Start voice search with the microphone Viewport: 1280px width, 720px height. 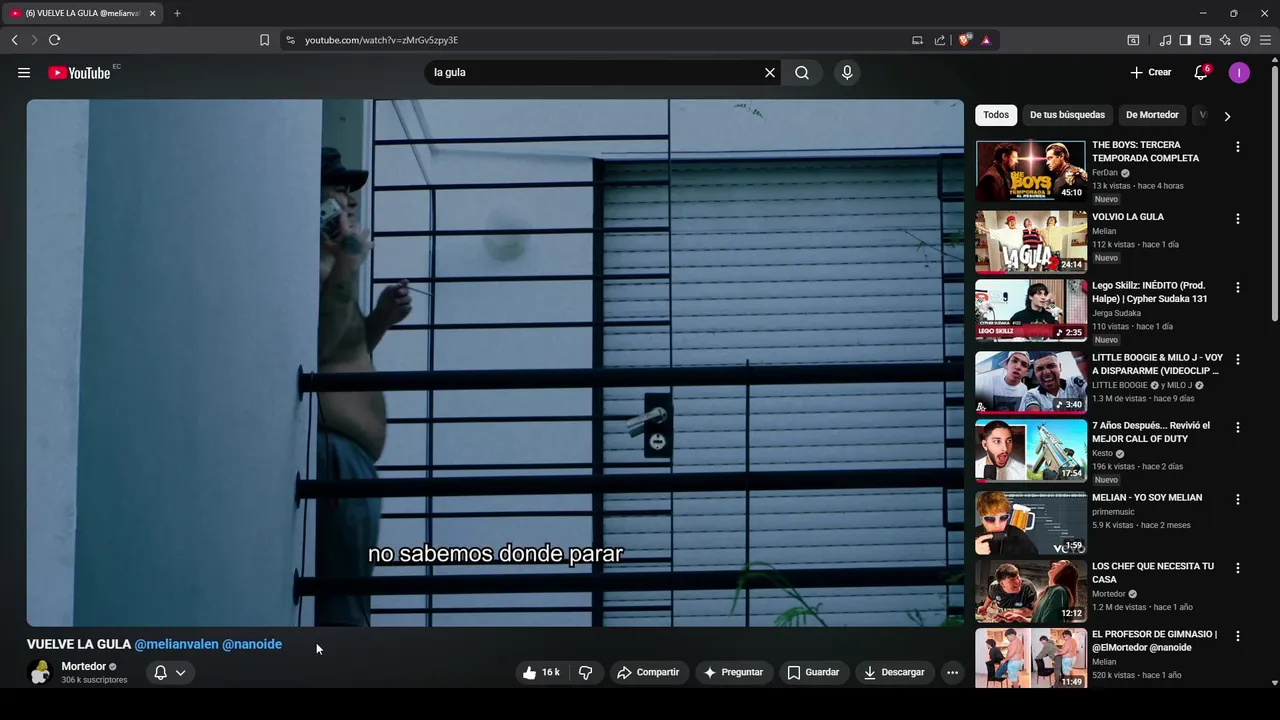point(847,72)
